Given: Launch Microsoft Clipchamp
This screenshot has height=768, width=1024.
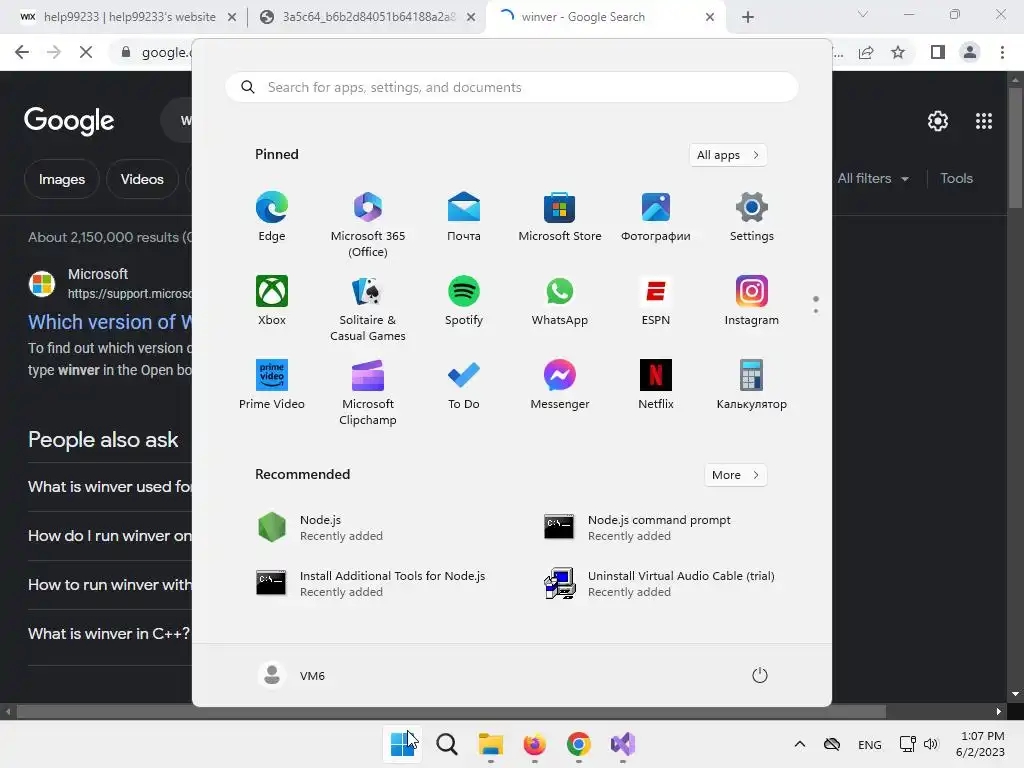Looking at the screenshot, I should [x=368, y=392].
